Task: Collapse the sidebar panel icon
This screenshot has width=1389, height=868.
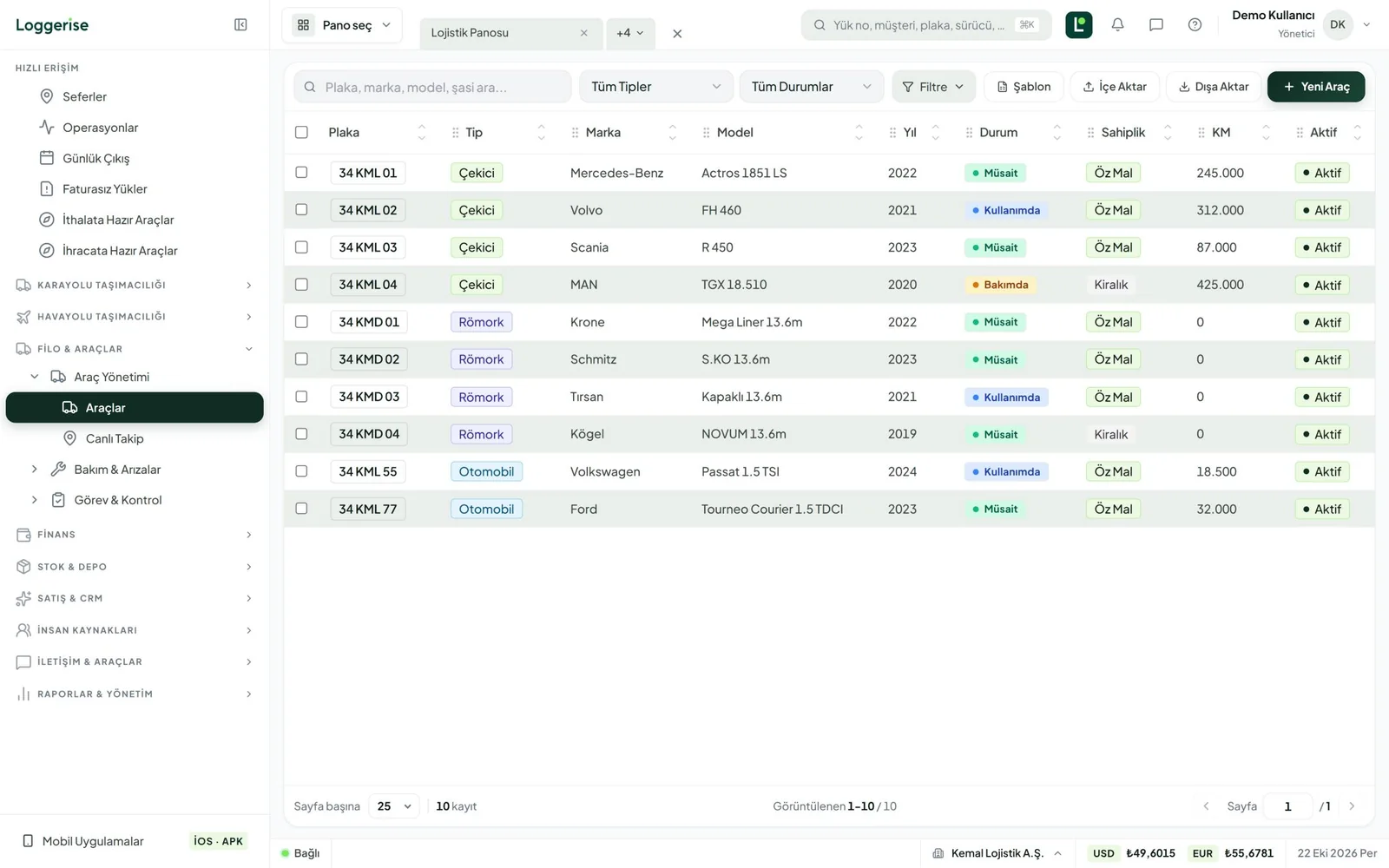Action: pyautogui.click(x=240, y=25)
